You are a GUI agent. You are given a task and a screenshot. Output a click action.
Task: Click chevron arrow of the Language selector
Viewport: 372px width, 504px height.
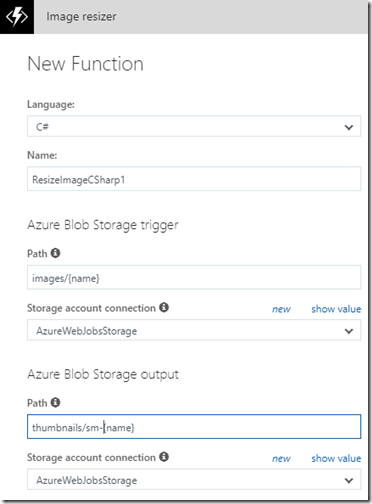tap(349, 127)
